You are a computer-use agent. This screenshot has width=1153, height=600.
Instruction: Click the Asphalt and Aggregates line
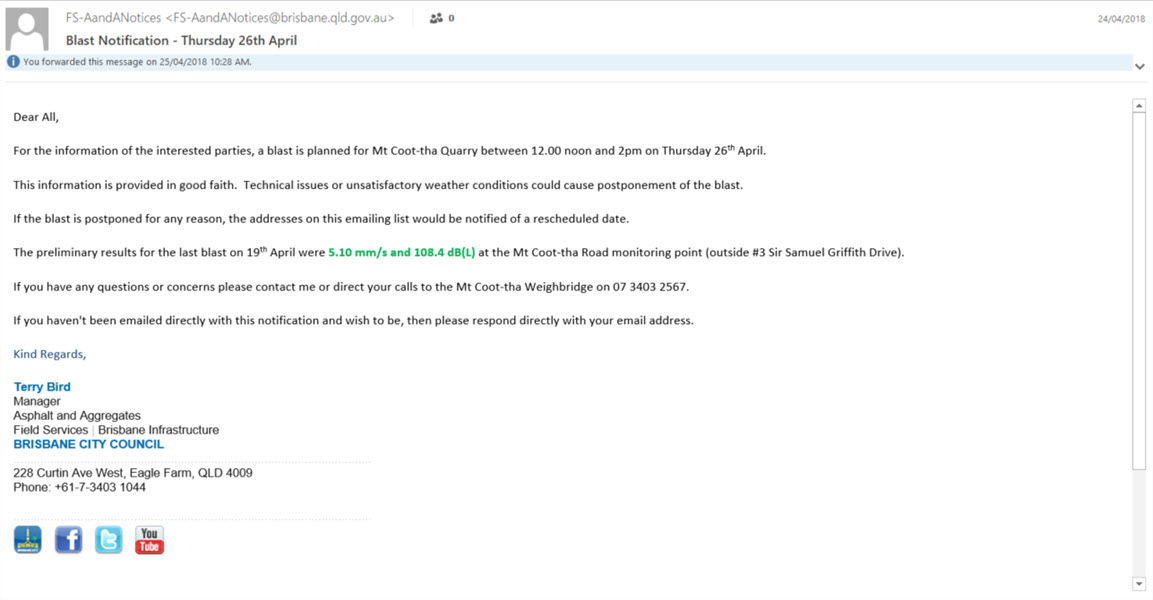[x=76, y=415]
